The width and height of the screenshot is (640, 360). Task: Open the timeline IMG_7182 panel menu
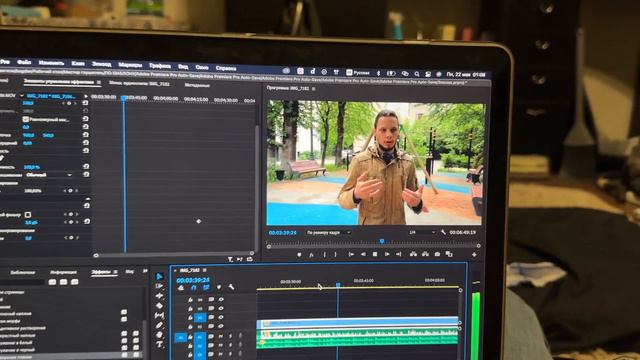[204, 270]
